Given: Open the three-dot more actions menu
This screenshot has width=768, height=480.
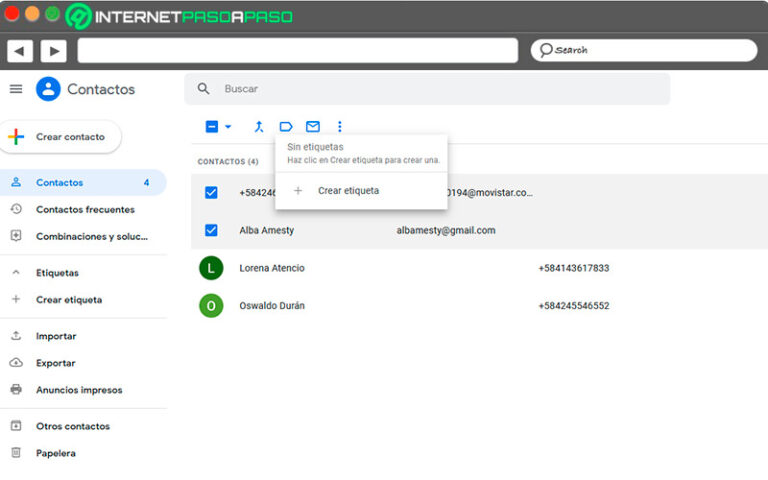Looking at the screenshot, I should click(339, 127).
